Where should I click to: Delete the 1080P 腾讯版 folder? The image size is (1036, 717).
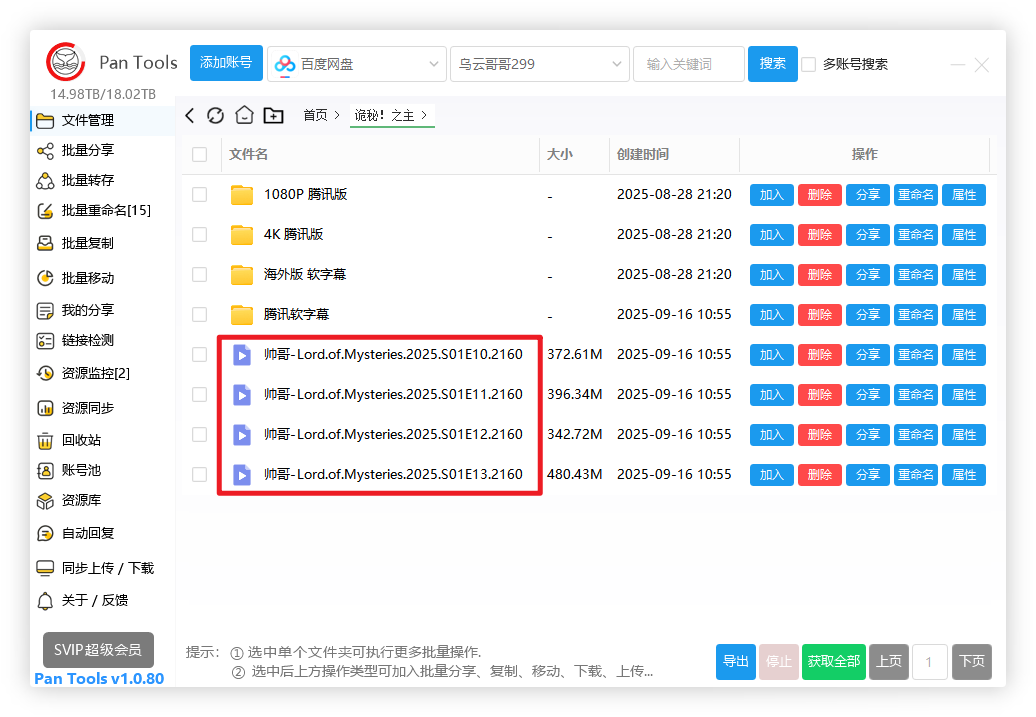[x=820, y=195]
